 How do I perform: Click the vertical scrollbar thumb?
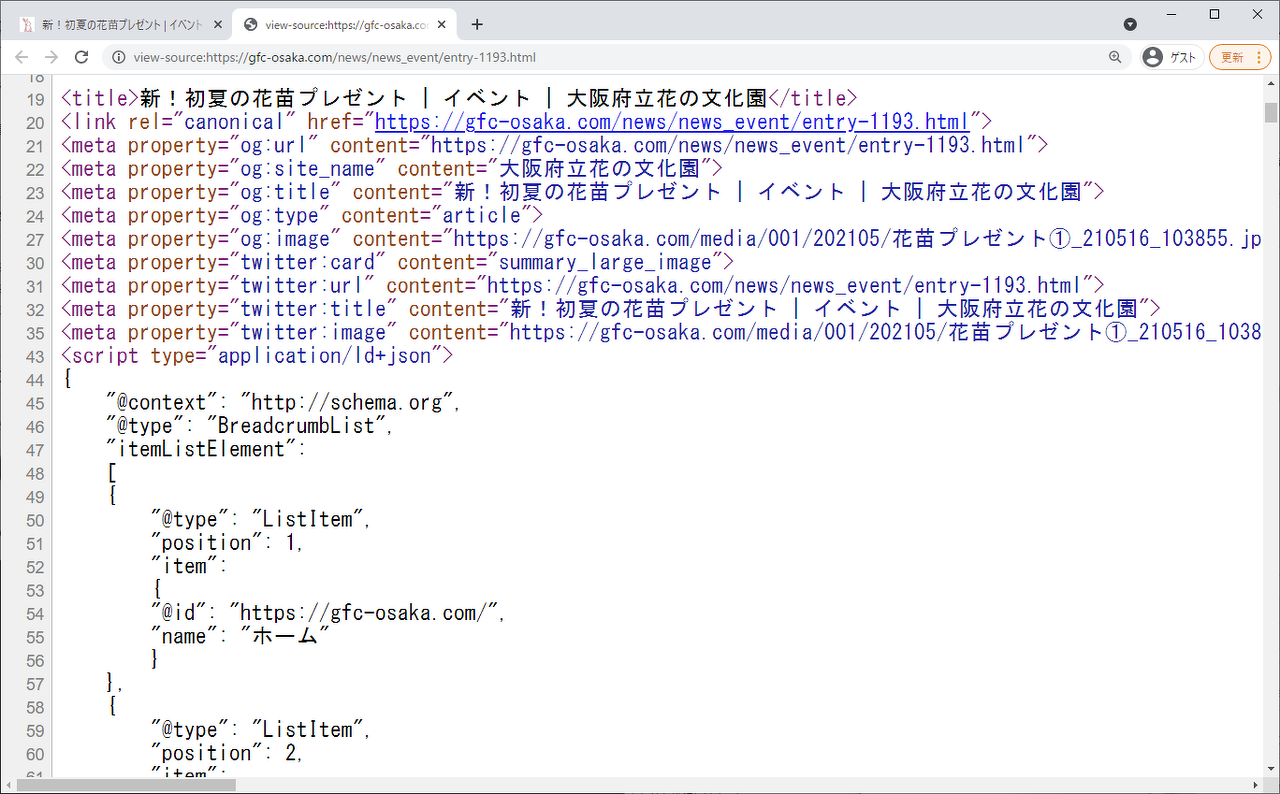[1271, 111]
